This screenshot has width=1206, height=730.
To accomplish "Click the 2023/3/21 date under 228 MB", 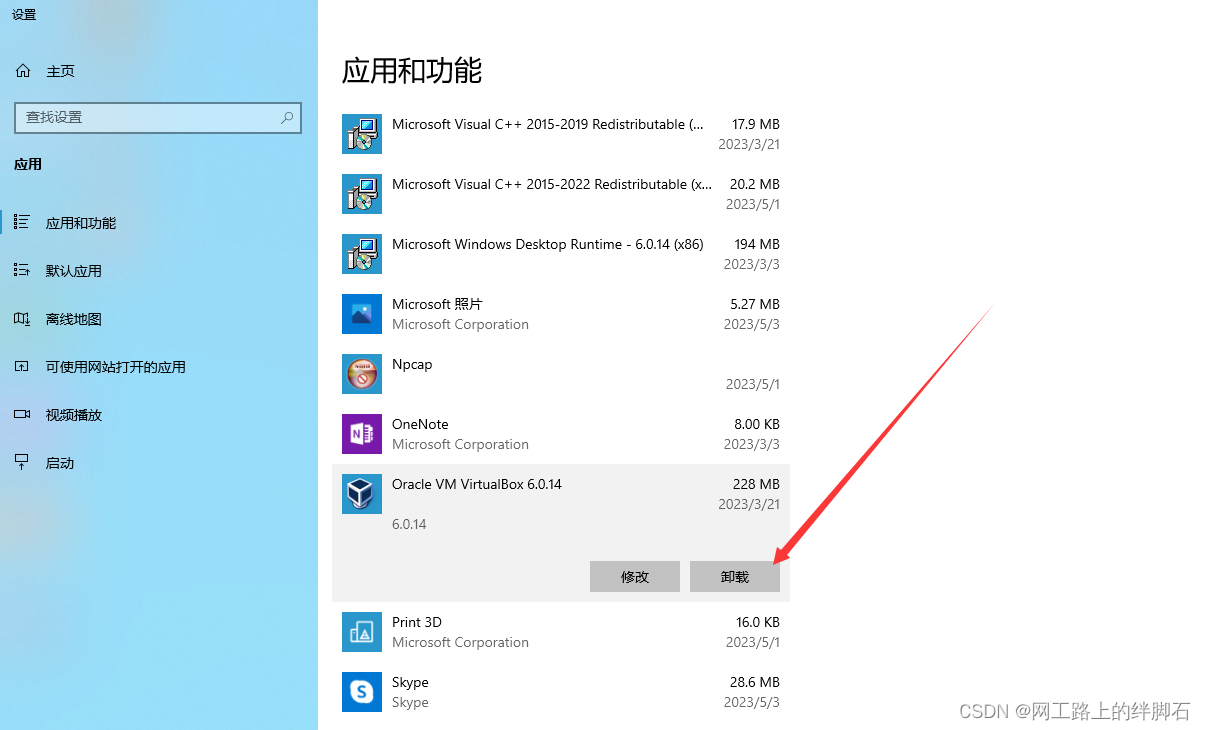I will (x=749, y=504).
